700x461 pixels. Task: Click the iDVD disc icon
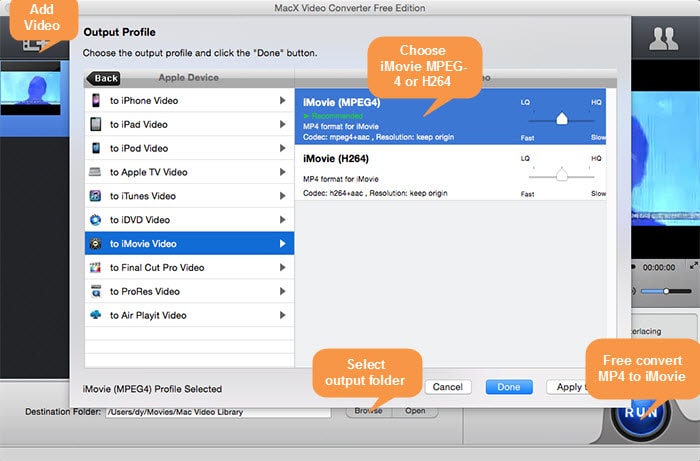click(96, 220)
